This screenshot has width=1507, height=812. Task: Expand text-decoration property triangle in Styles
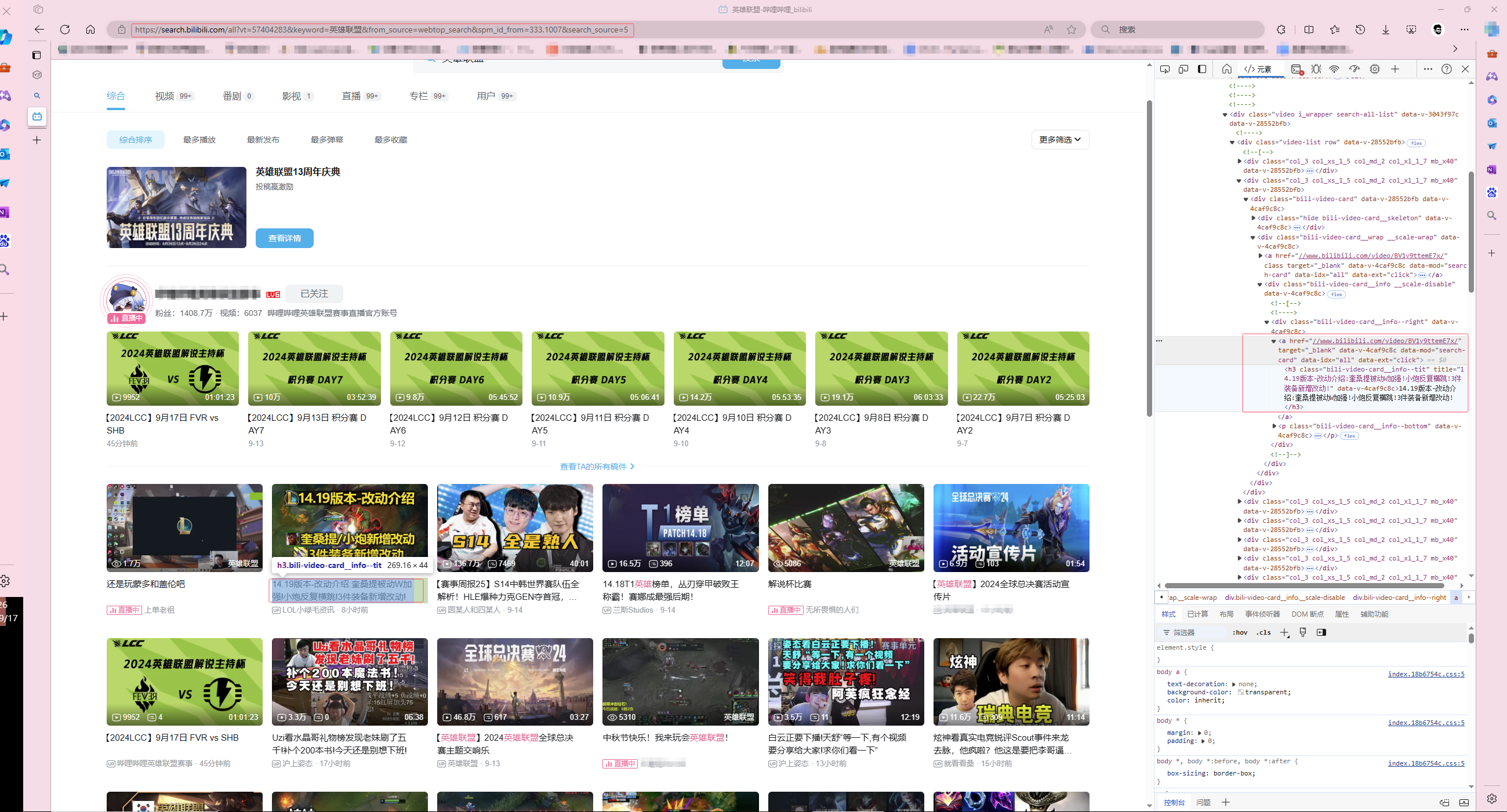point(1233,684)
